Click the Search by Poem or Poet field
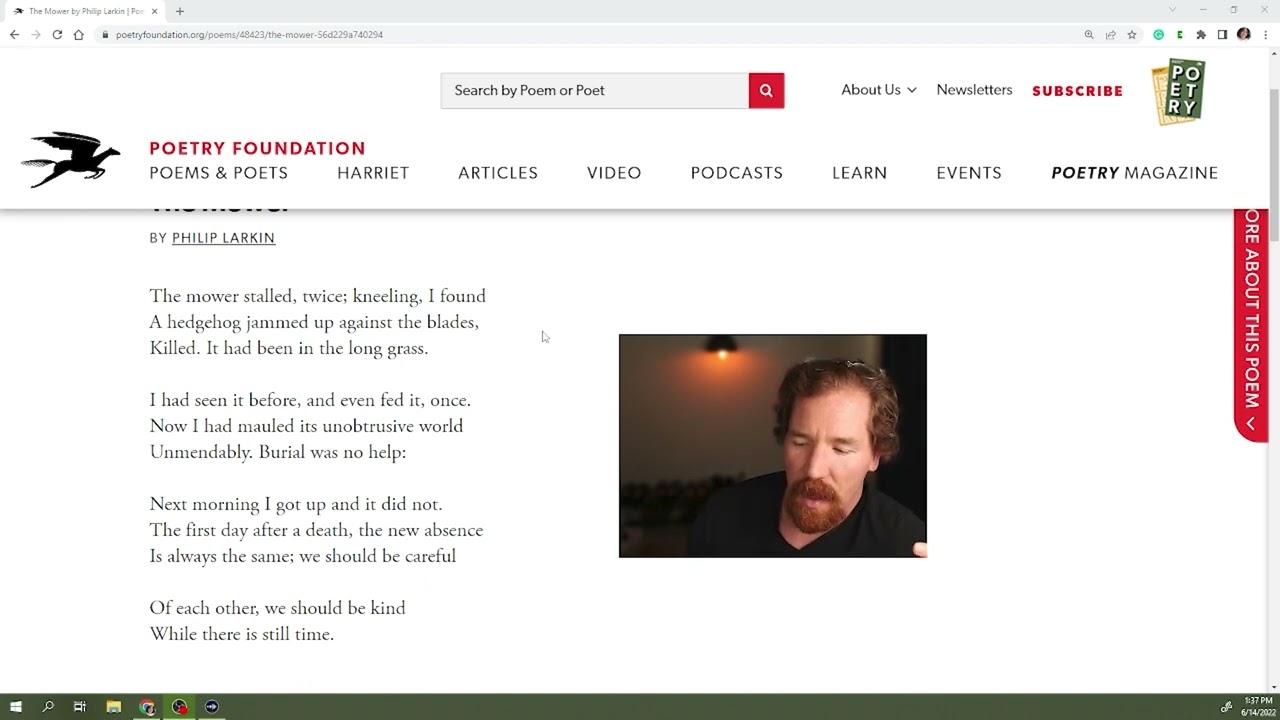 click(595, 90)
